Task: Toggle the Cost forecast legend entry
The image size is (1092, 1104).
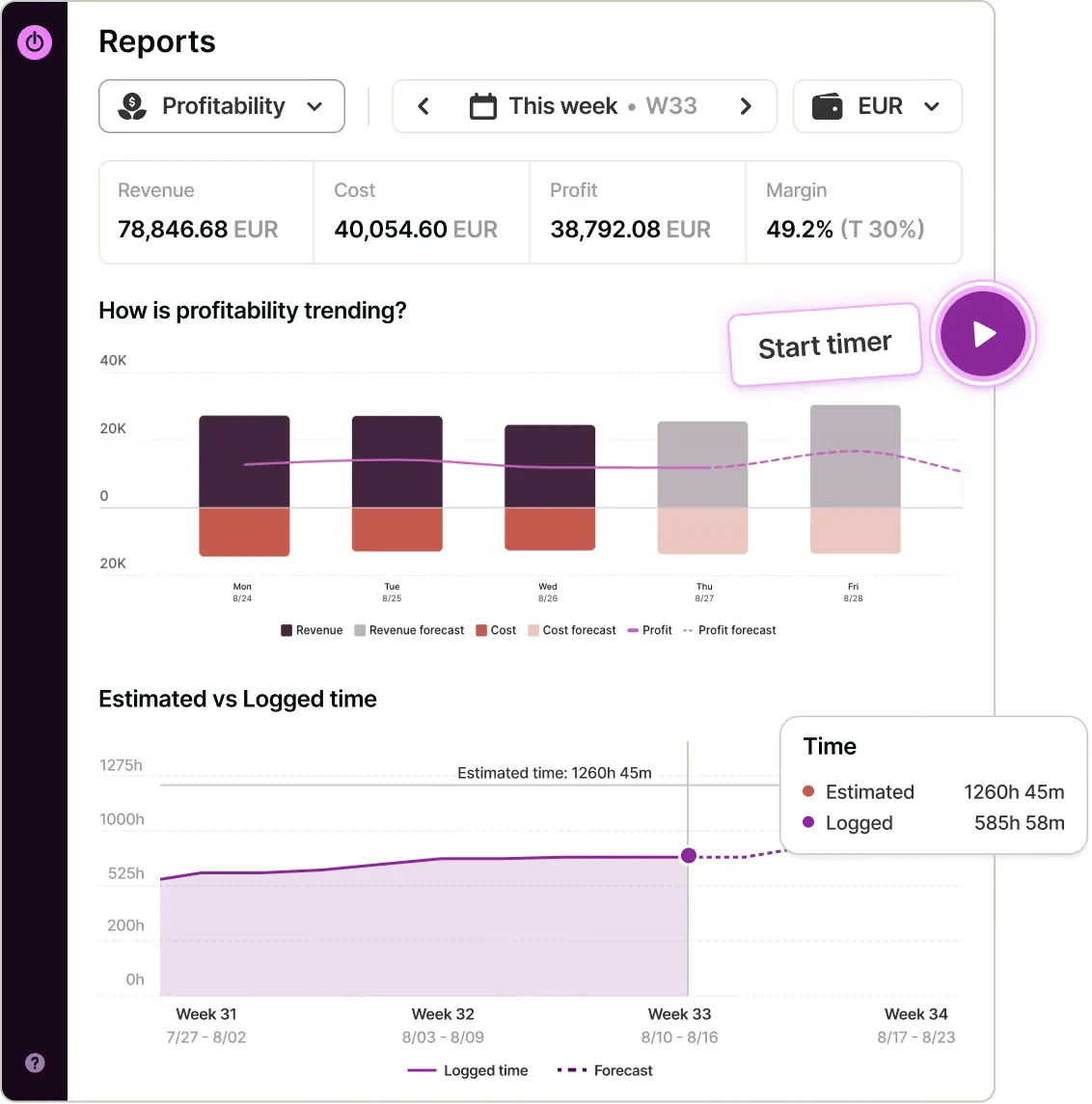Action: click(571, 630)
